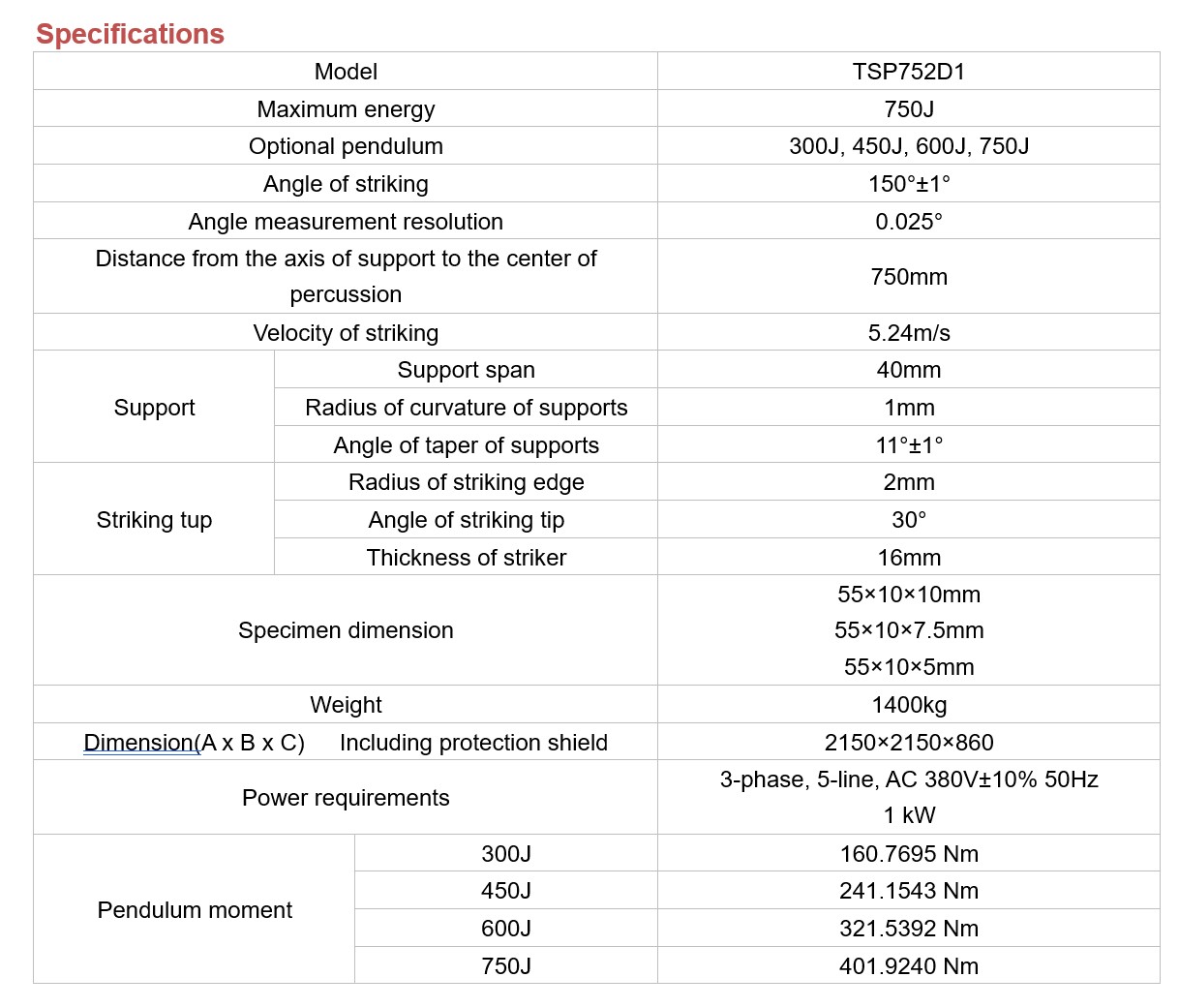This screenshot has height=1008, width=1179.
Task: Click the 5.24m/s velocity value
Action: click(x=908, y=333)
